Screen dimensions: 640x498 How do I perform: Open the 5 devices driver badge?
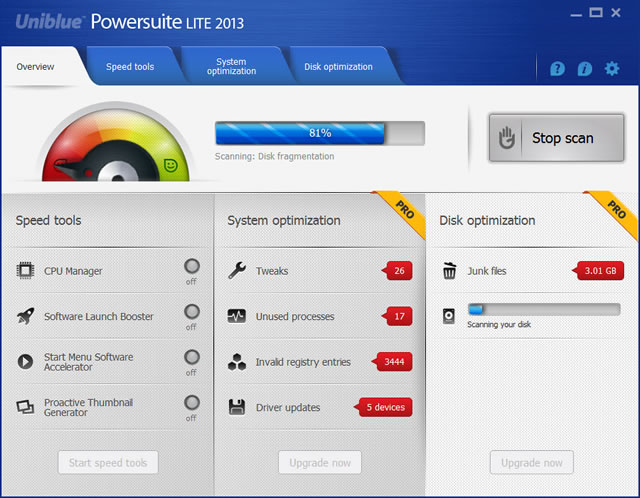pyautogui.click(x=383, y=407)
